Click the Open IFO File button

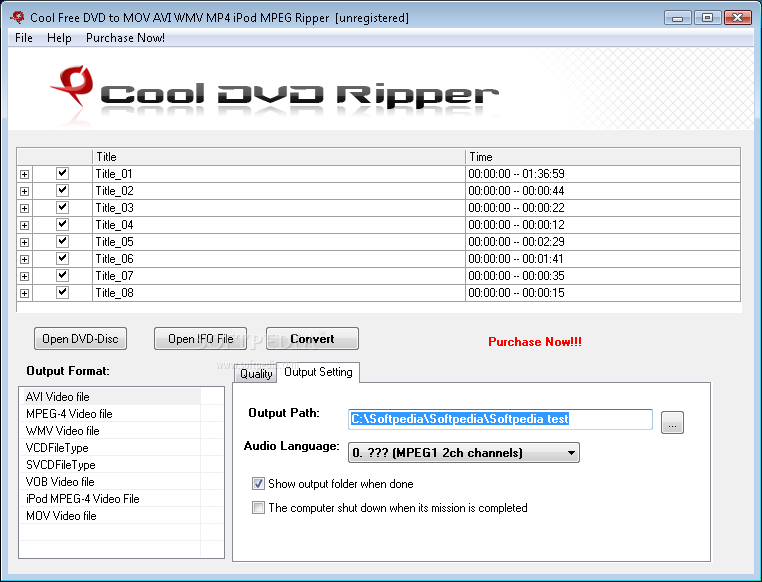(x=200, y=339)
